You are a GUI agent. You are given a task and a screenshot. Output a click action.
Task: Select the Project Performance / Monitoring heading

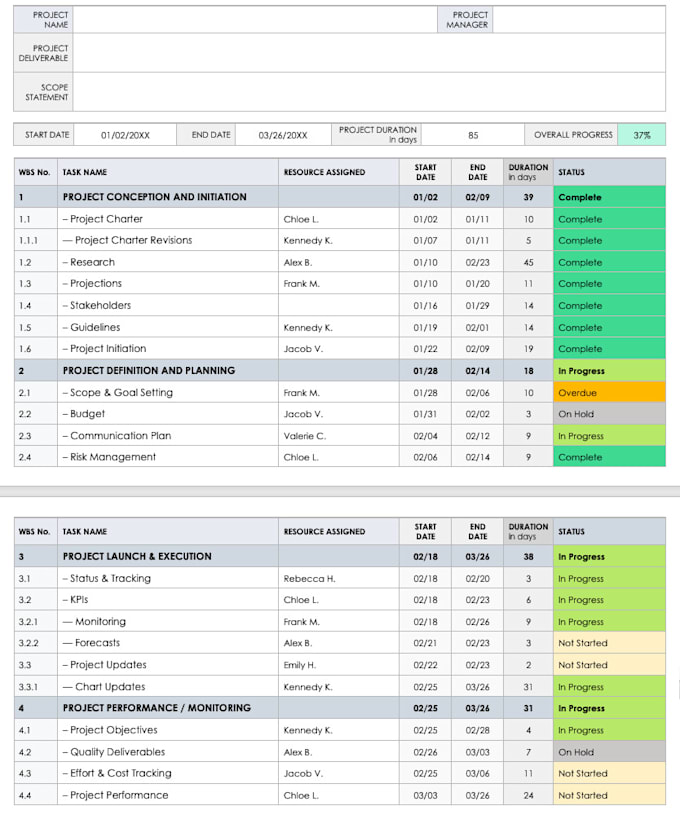pos(157,708)
